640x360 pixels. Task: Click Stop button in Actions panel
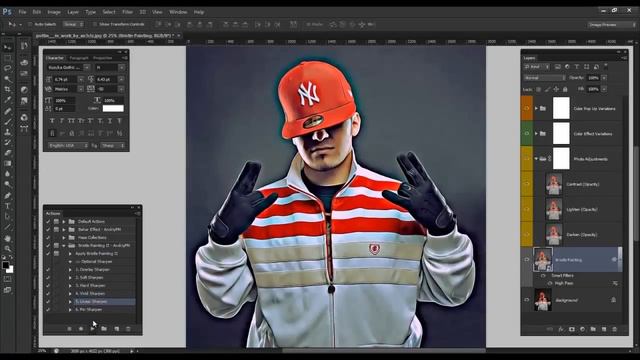coord(69,329)
